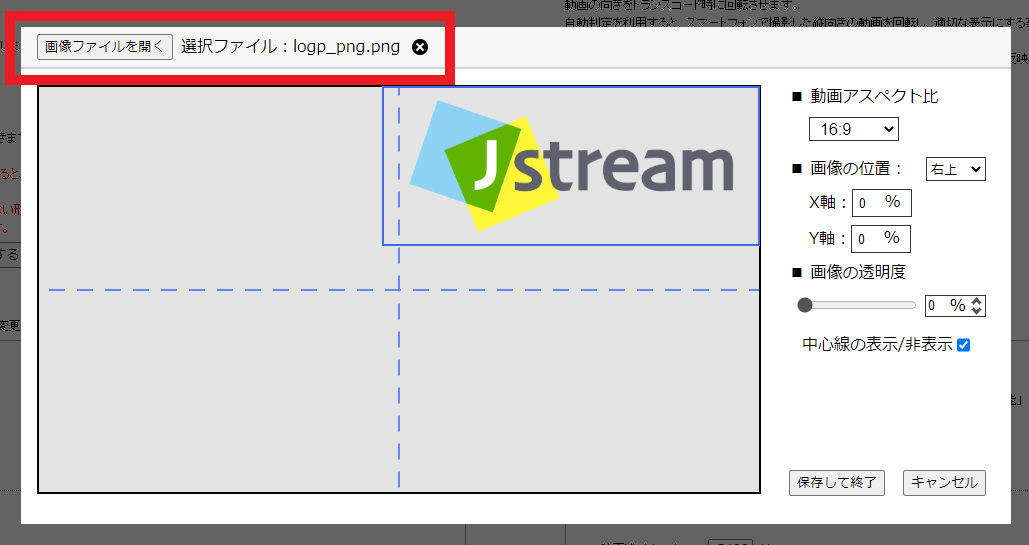Click the Y軸 percent input field
Viewport: 1029px width, 545px height.
881,239
